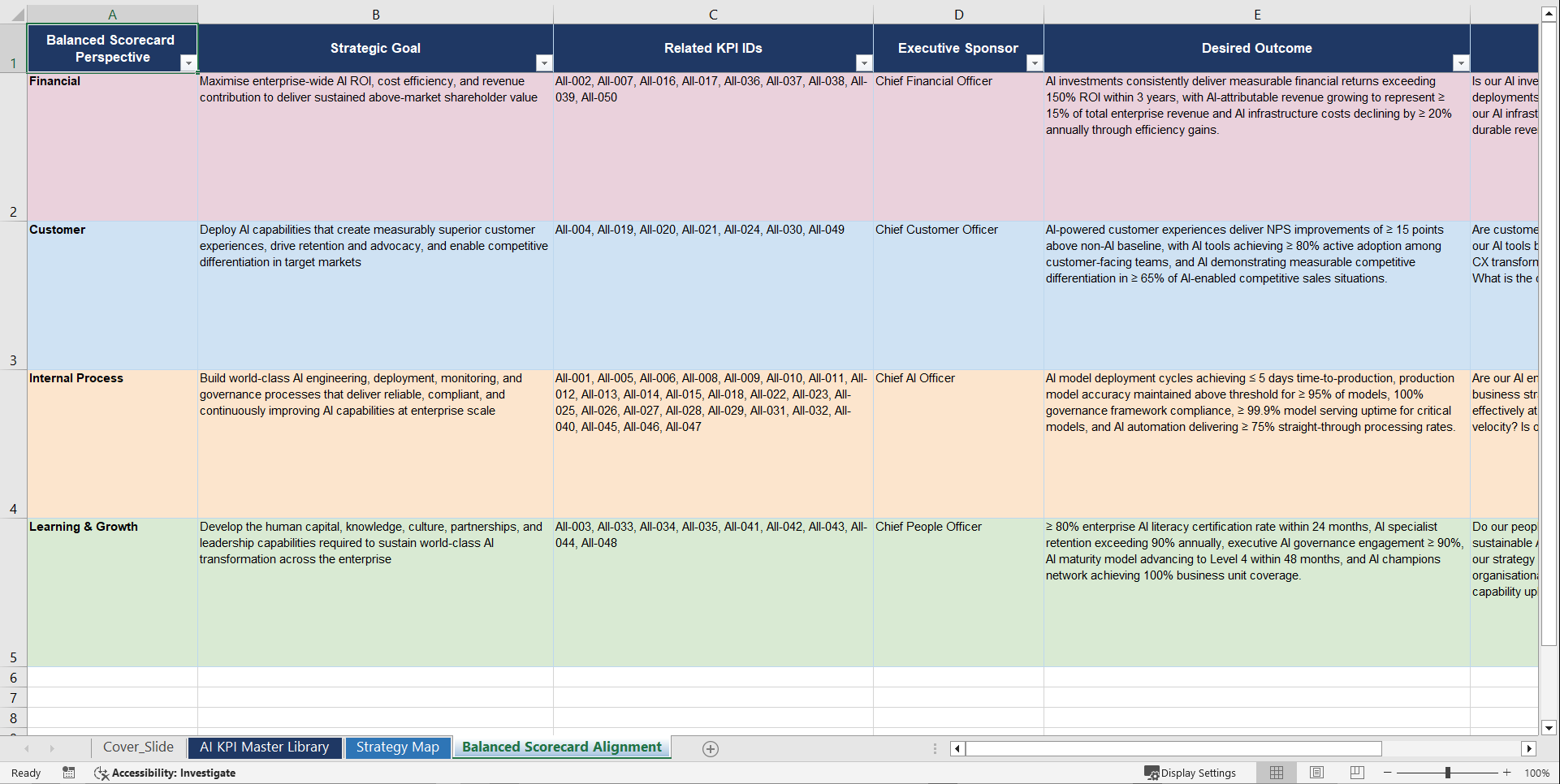Select the 'Build world-class AI engineering' cell
Screen dimensions: 1560x784
(x=376, y=444)
